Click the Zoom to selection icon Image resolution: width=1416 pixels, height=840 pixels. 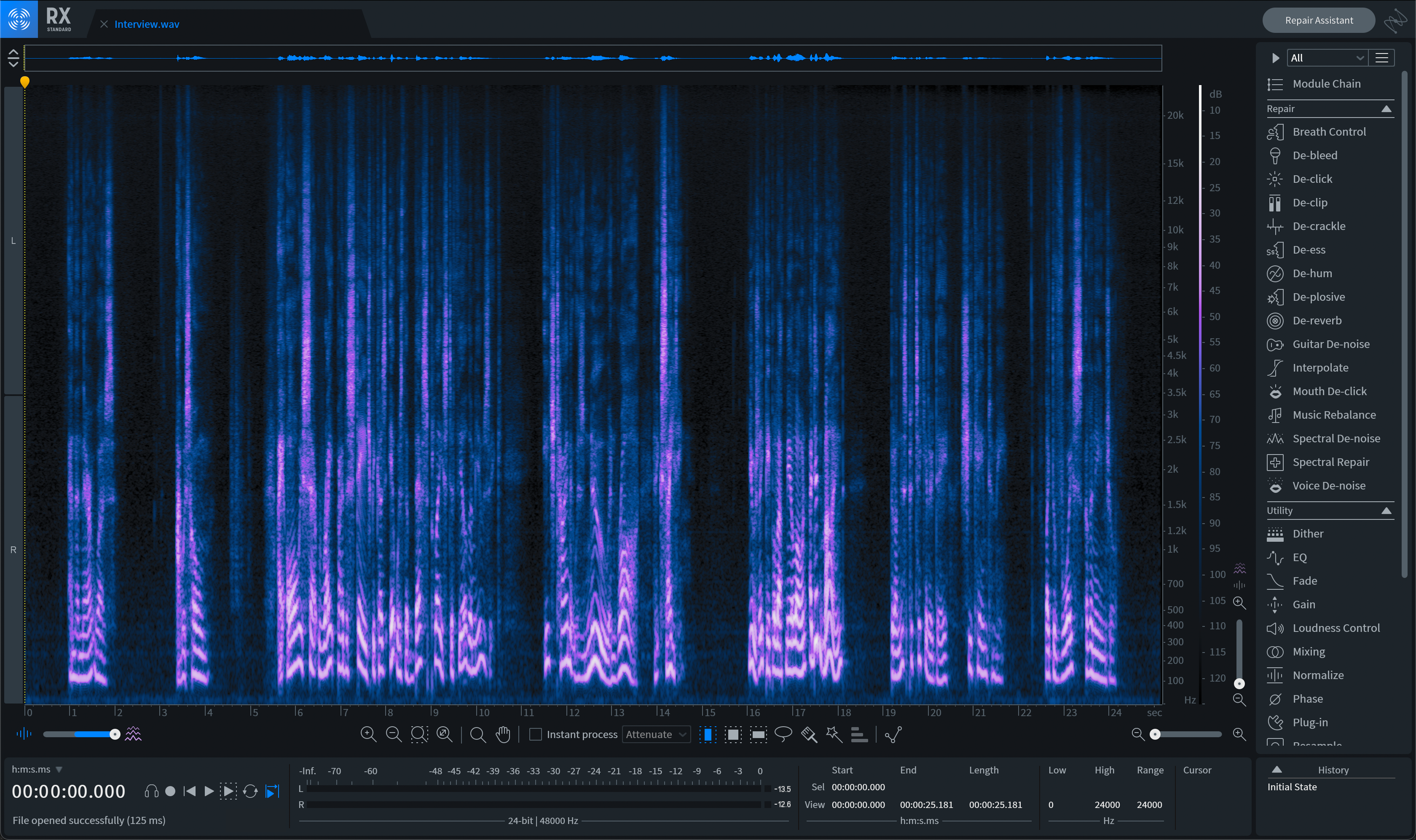(x=419, y=734)
